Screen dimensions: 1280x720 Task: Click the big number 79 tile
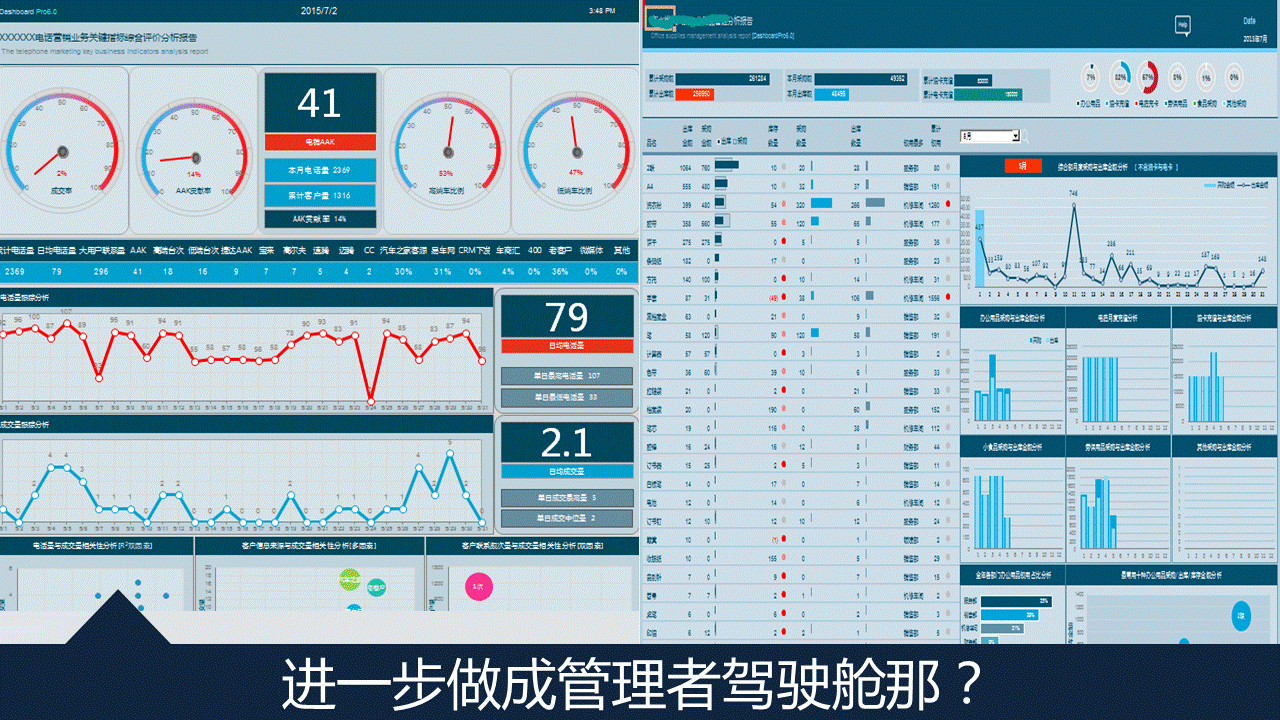click(567, 317)
